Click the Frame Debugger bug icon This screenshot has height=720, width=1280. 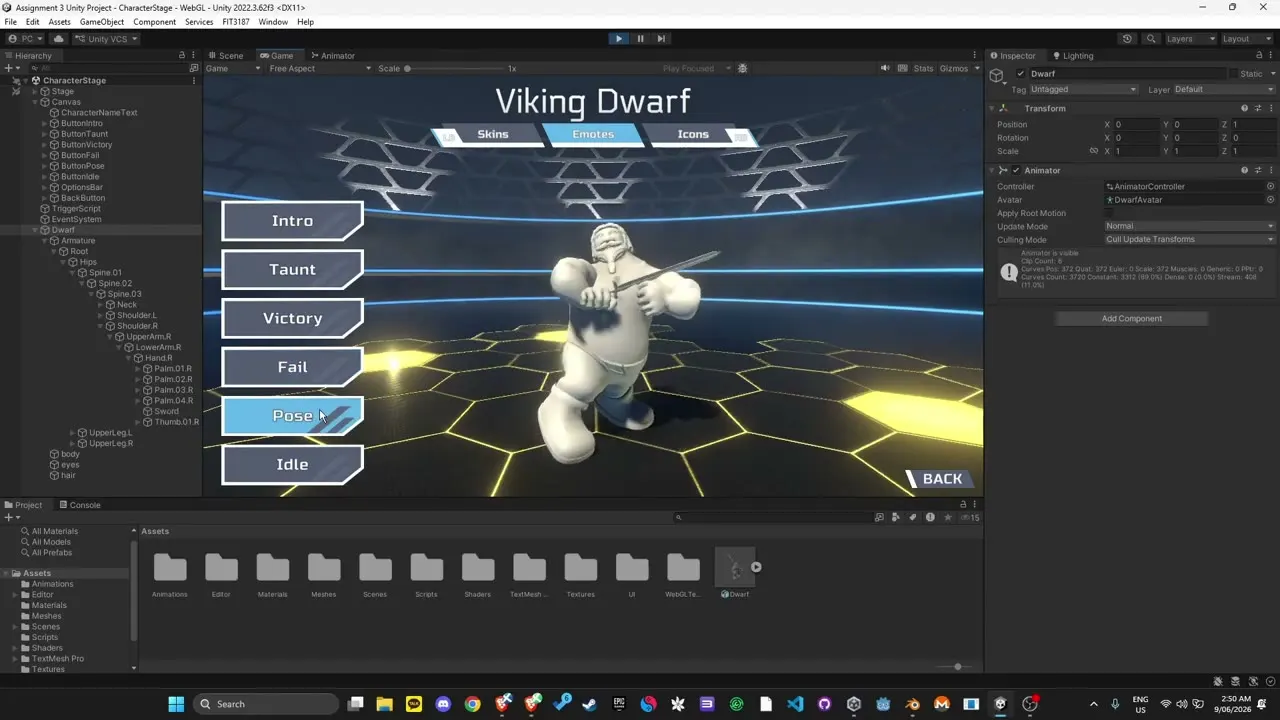click(x=742, y=69)
